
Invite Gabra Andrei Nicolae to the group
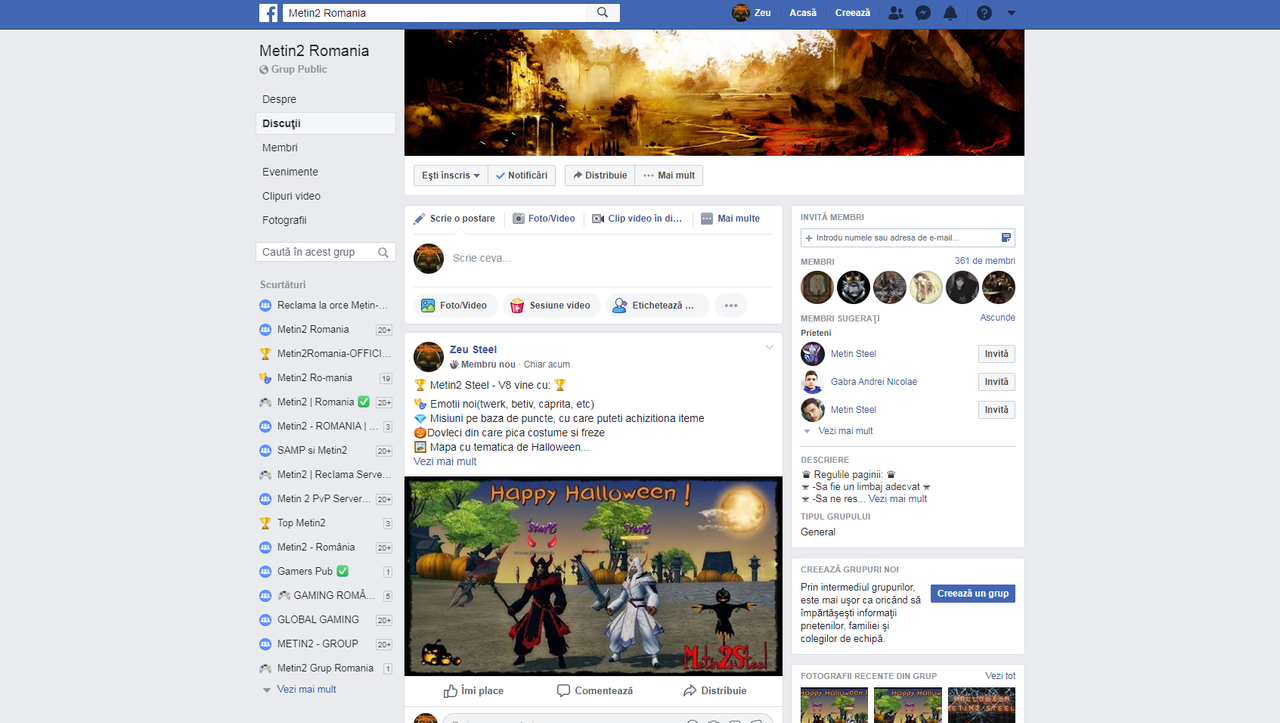coord(996,381)
